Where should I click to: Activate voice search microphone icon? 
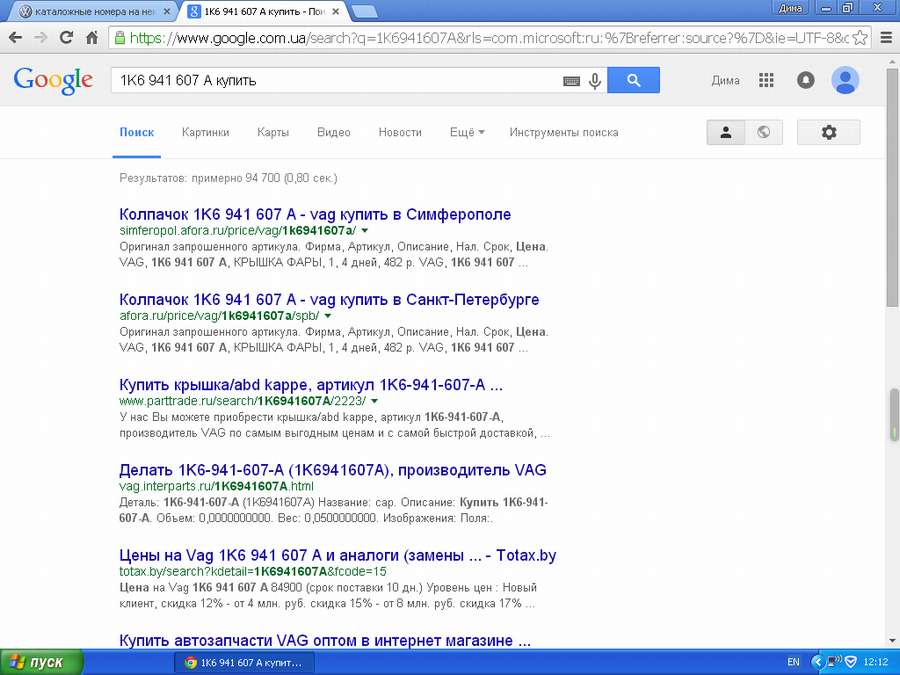pyautogui.click(x=596, y=81)
